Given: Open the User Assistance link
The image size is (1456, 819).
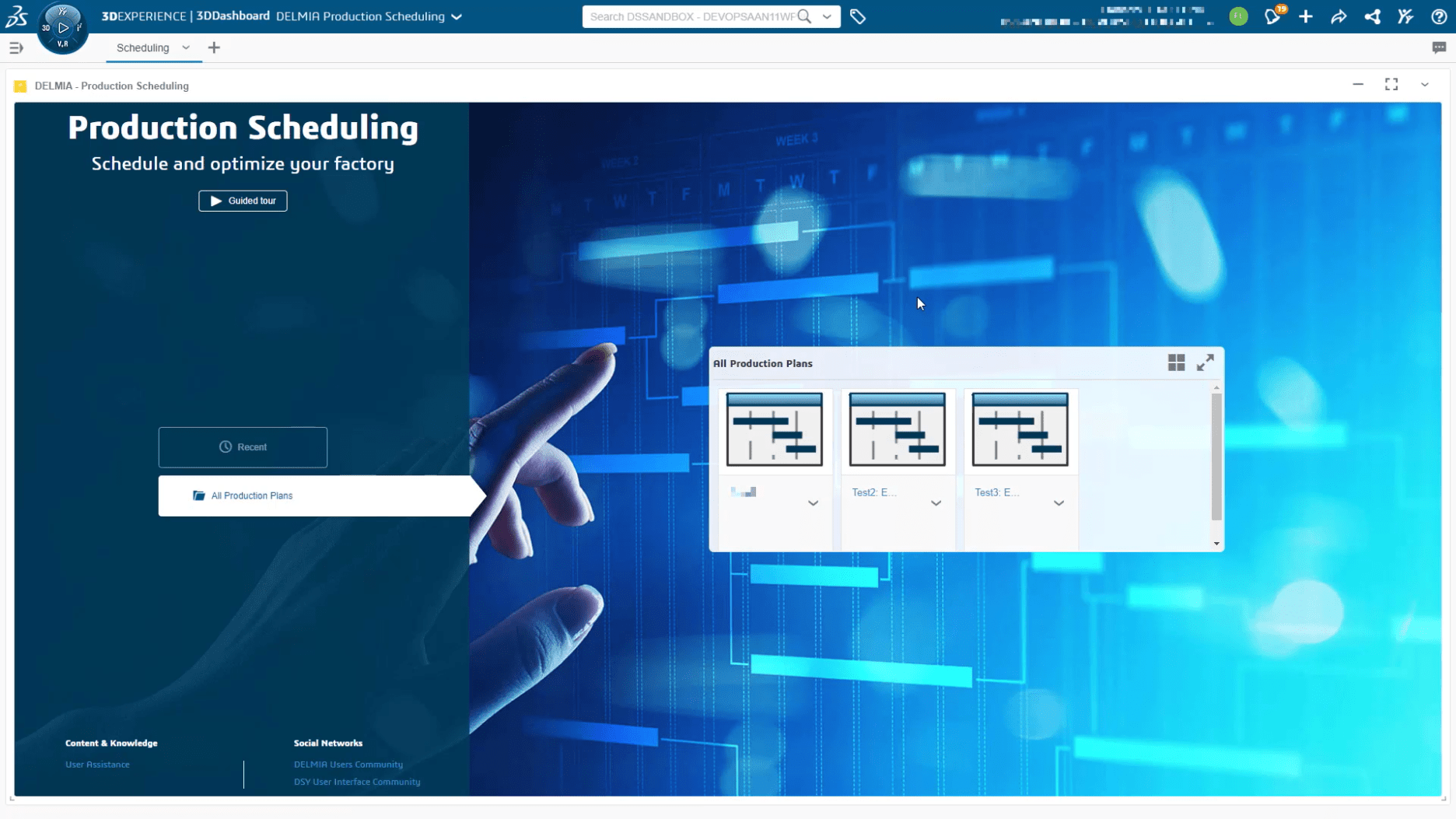Looking at the screenshot, I should point(97,765).
